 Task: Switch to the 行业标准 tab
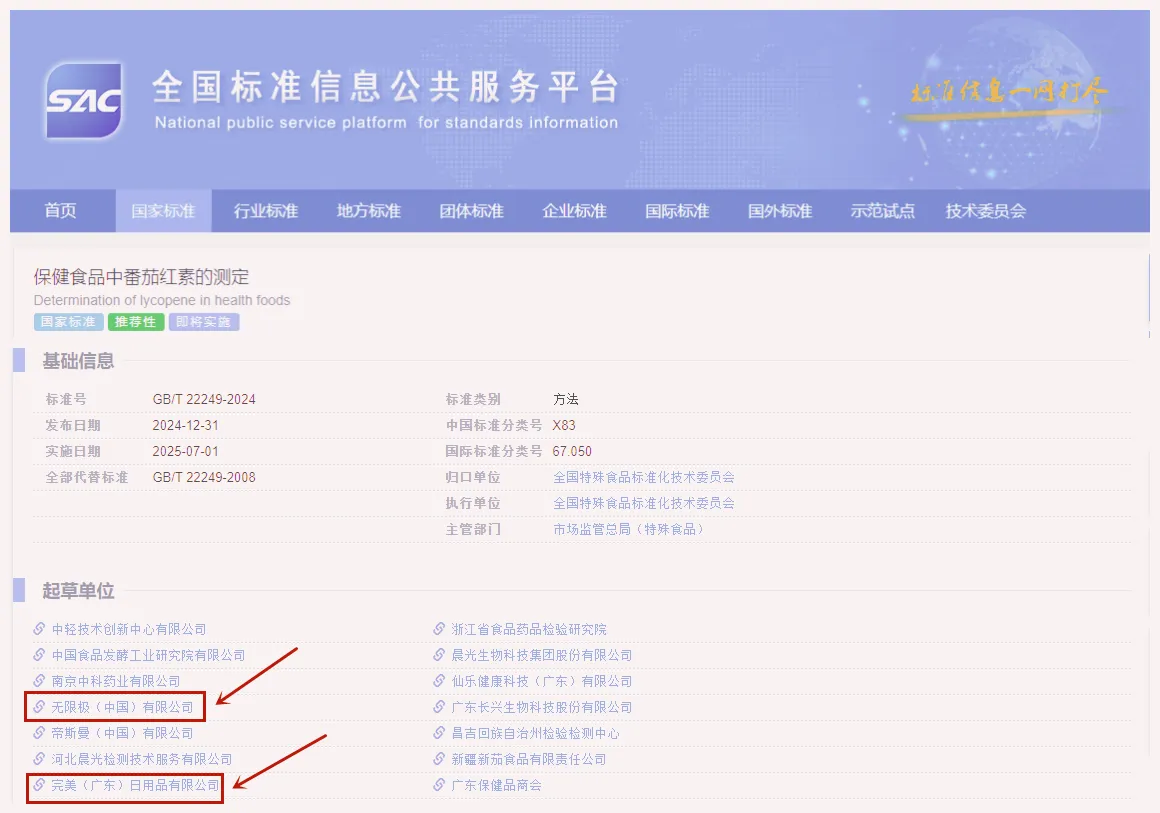click(x=266, y=211)
